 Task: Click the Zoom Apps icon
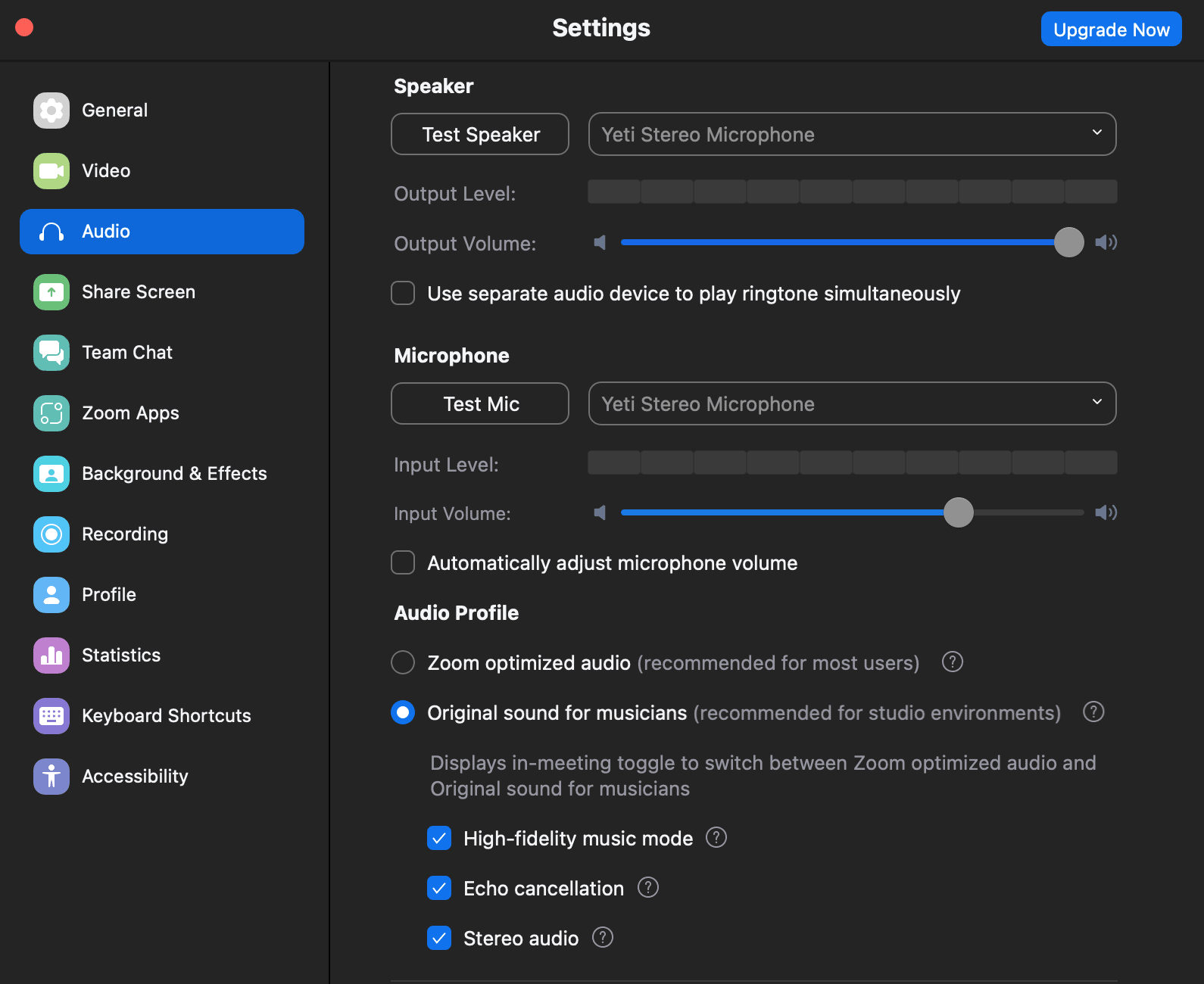pyautogui.click(x=51, y=413)
